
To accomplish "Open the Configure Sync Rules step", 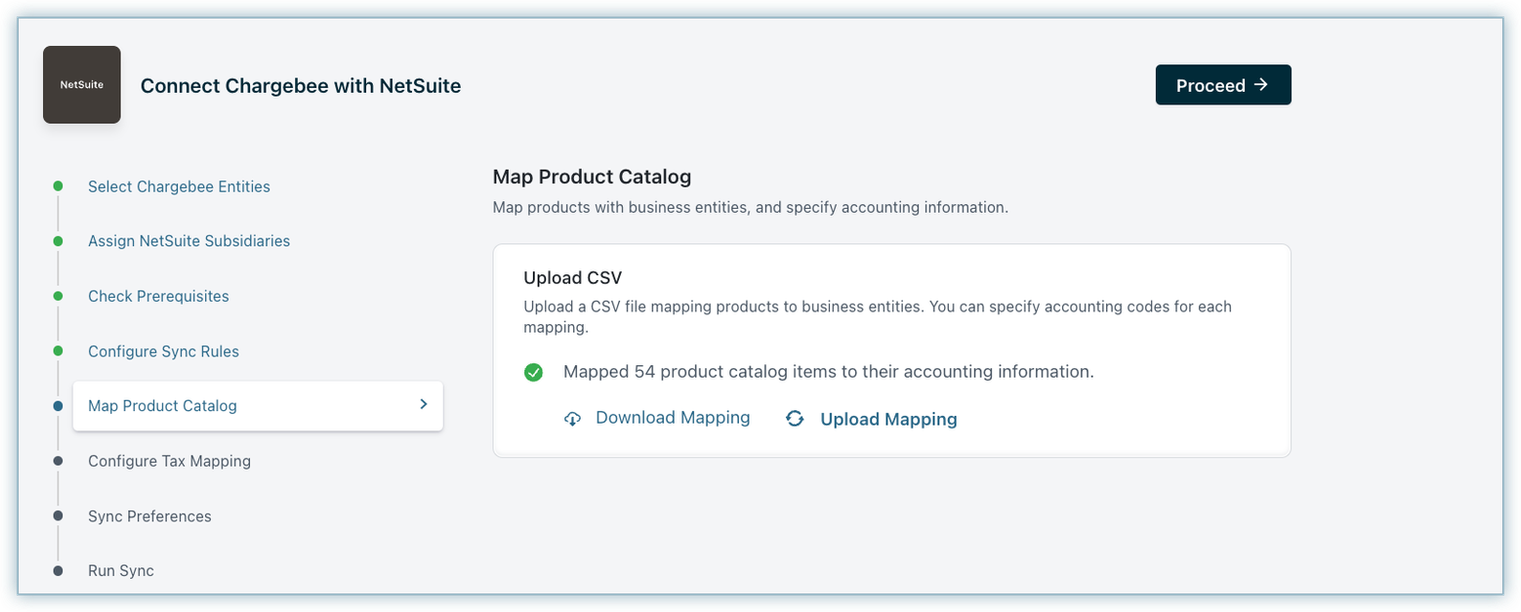I will click(163, 351).
